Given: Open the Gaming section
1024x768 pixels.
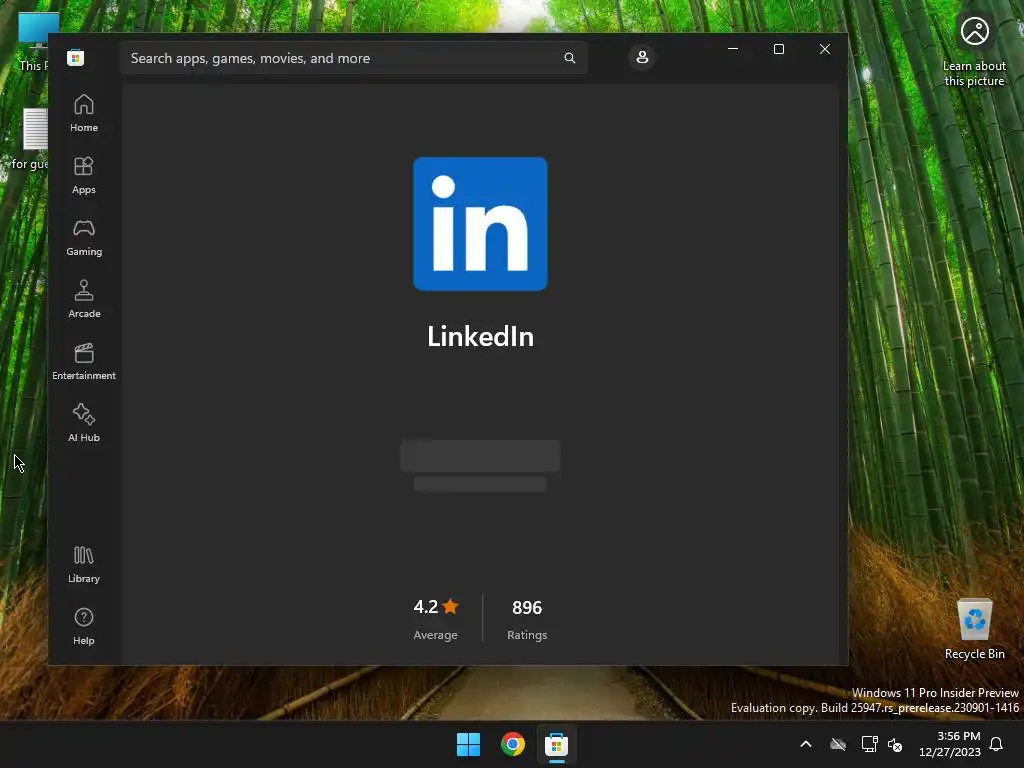Looking at the screenshot, I should tap(84, 237).
